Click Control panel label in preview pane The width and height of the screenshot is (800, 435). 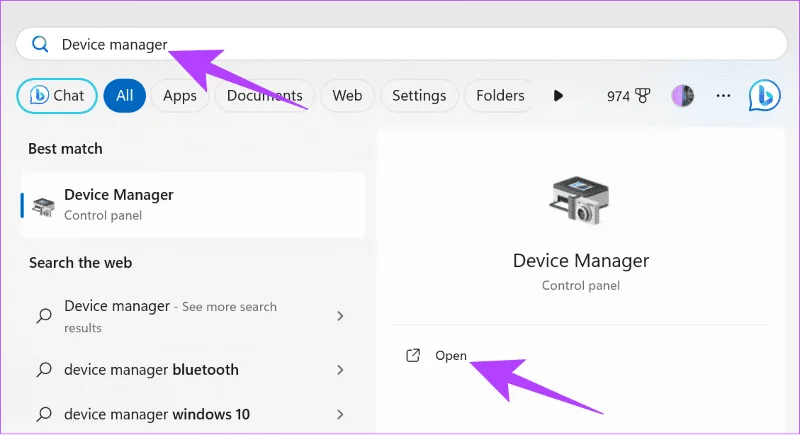(x=581, y=286)
